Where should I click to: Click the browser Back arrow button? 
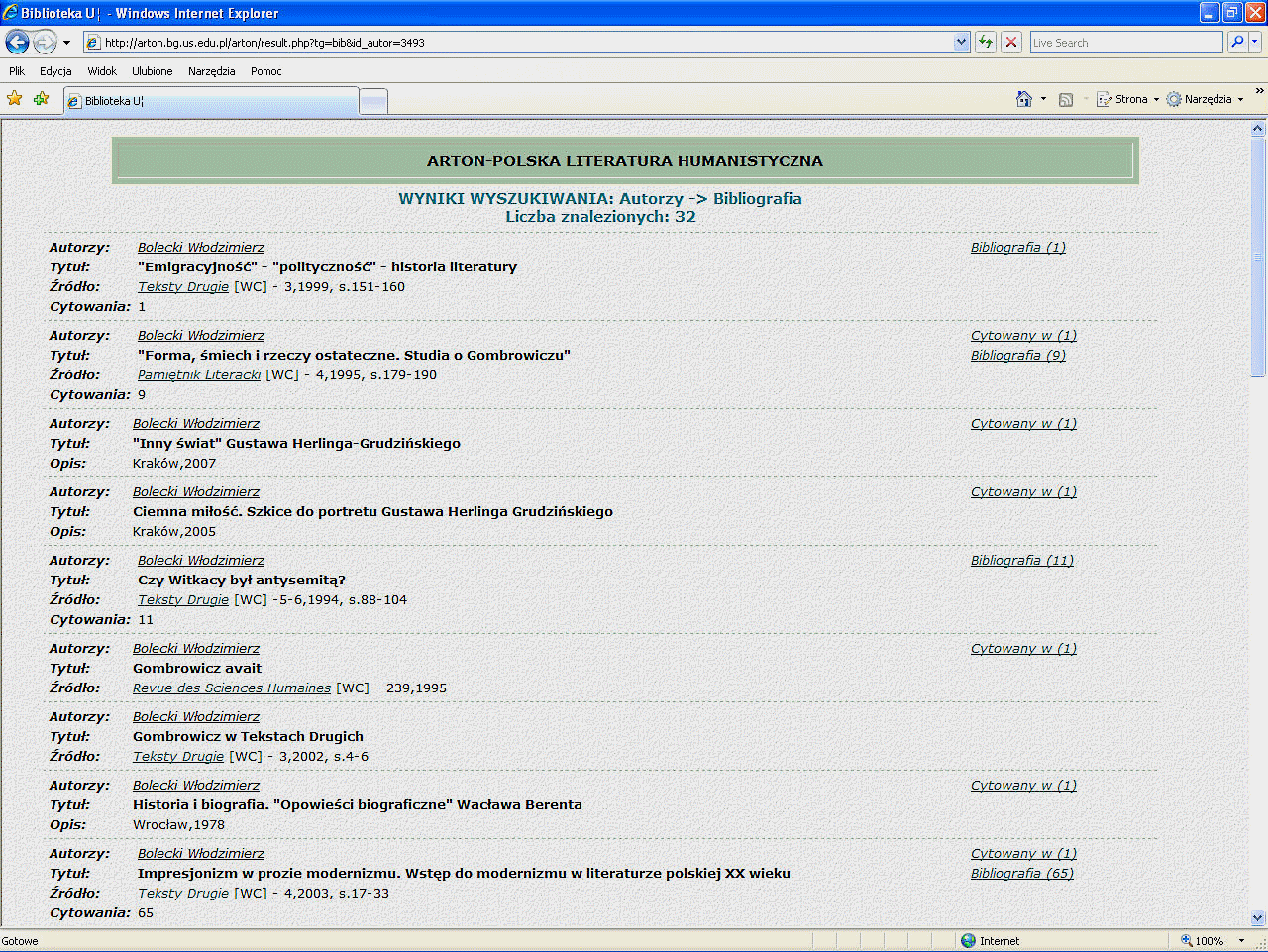17,42
